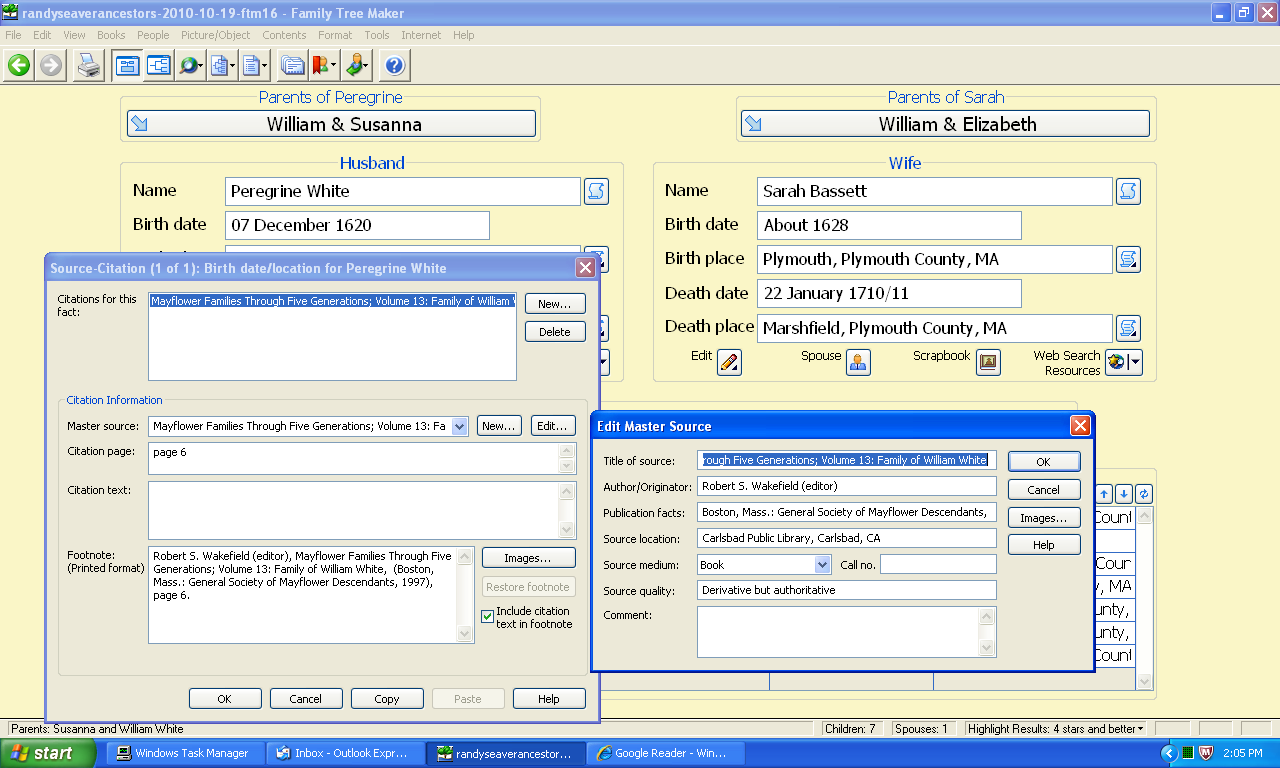Go back with the green arrow
The height and width of the screenshot is (768, 1280).
coord(19,66)
